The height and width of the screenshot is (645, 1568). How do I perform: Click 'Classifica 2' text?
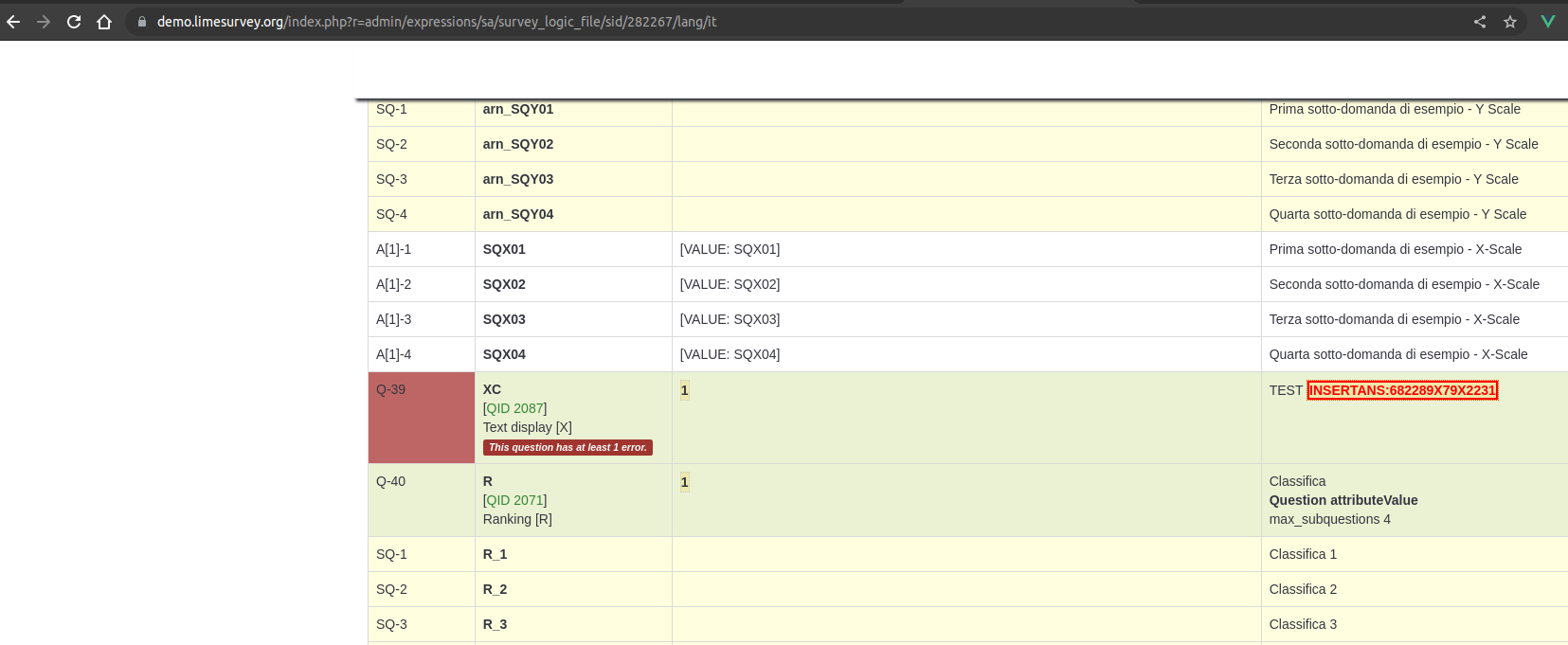coord(1303,589)
